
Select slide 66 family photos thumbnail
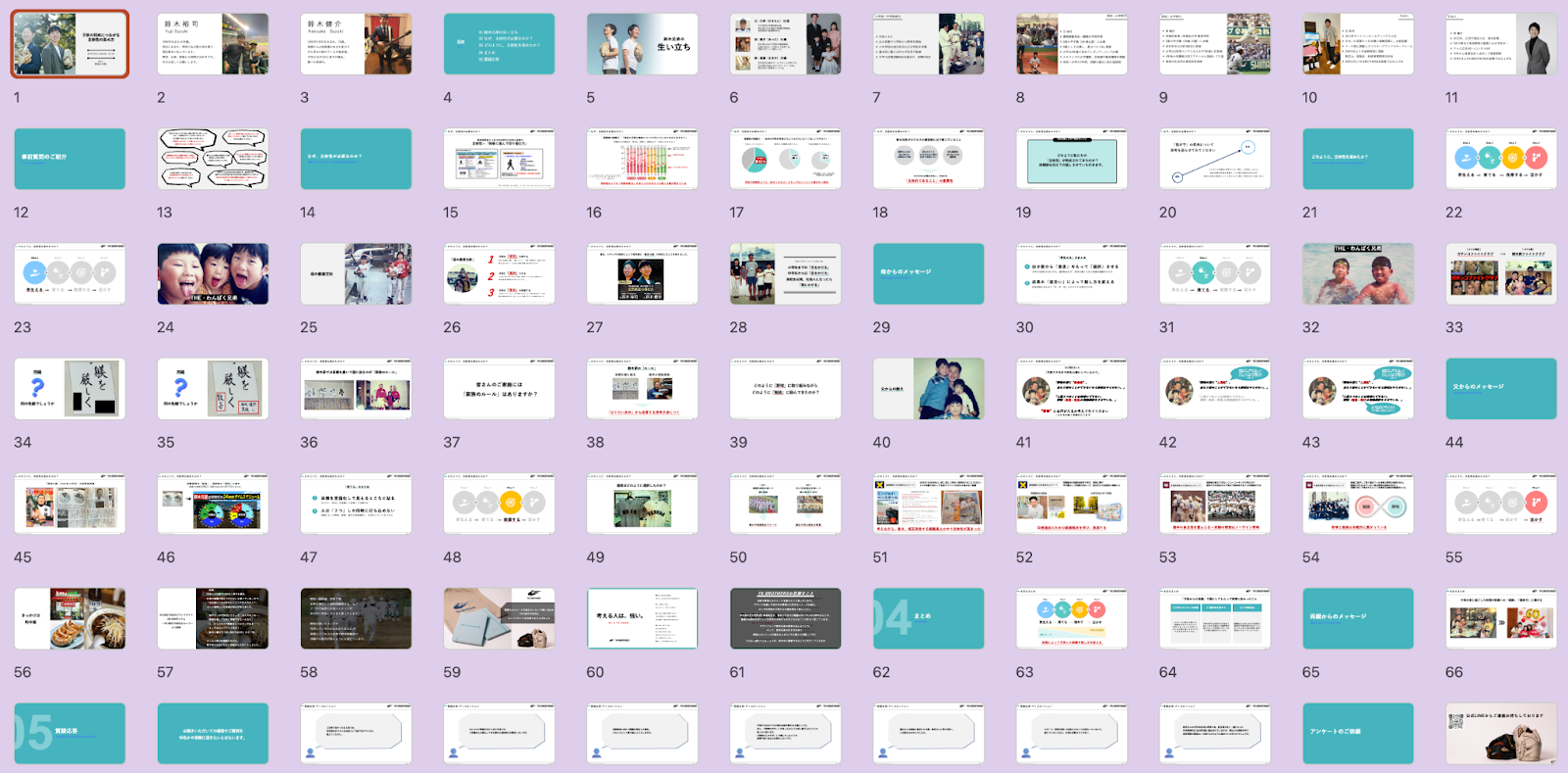coord(1500,618)
